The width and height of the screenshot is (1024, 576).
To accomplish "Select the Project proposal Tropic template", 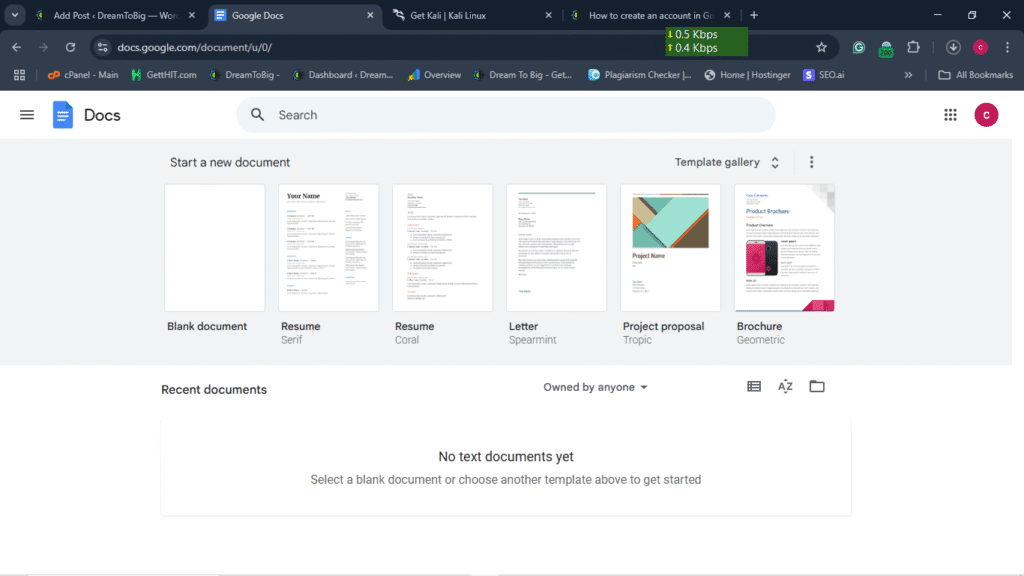I will [670, 248].
